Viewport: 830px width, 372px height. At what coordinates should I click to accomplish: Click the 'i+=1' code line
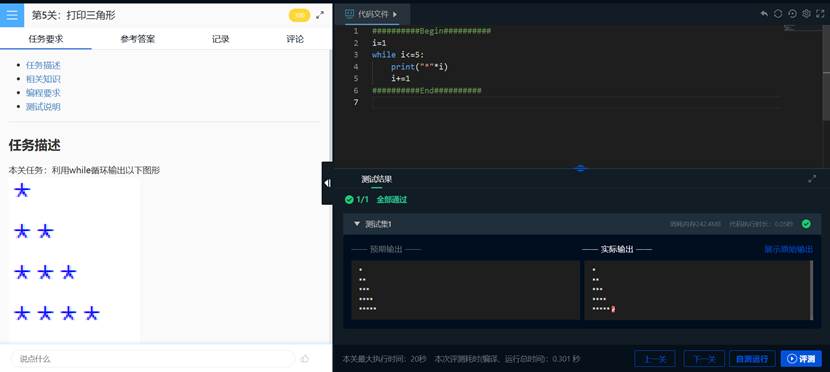[401, 78]
